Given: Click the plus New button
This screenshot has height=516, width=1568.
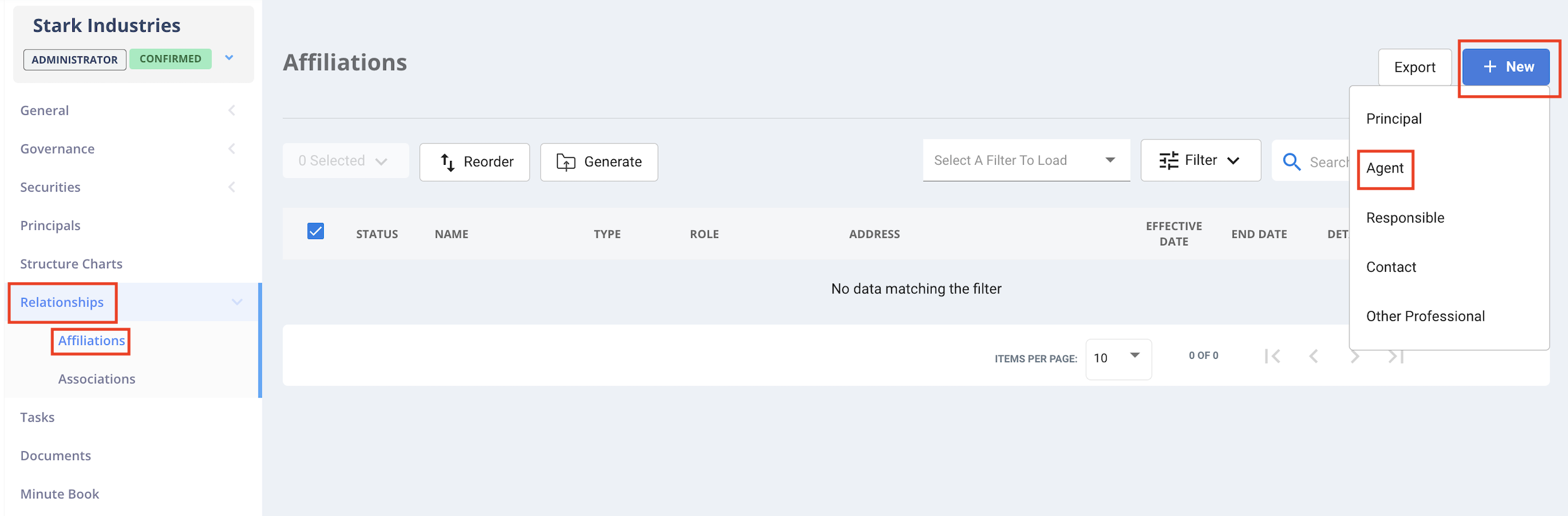Looking at the screenshot, I should point(1507,67).
